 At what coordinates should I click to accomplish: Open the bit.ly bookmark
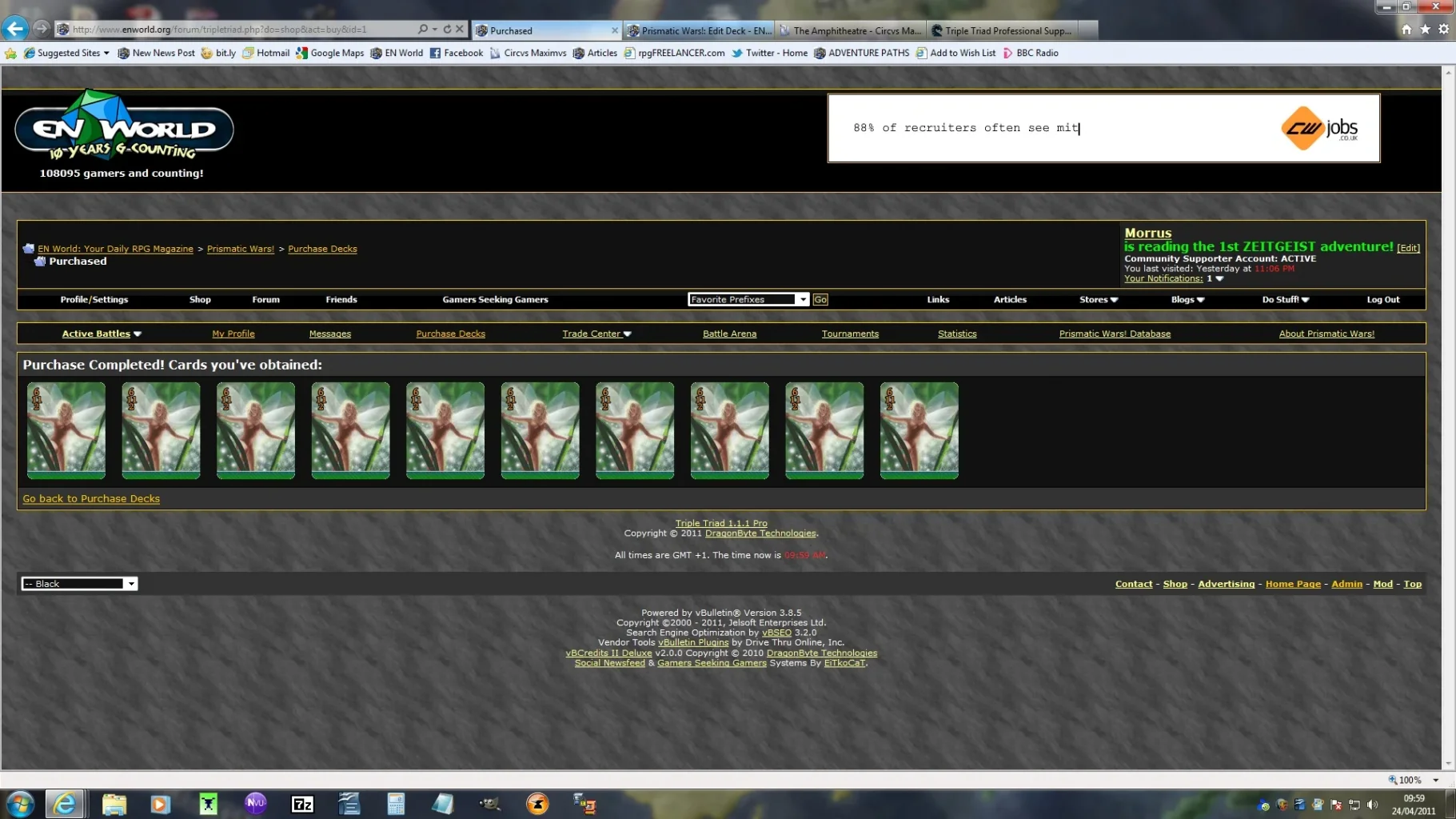tap(218, 53)
